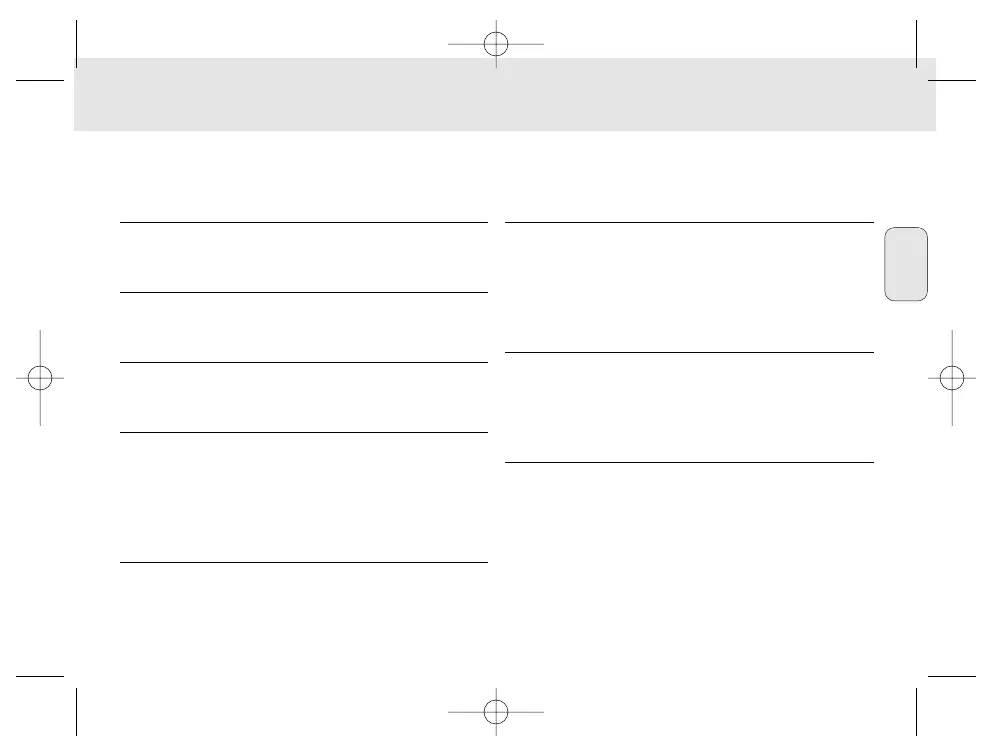Screen dimensions: 983x746
Task: Click the top-left corner crop mark
Action: tap(76, 79)
